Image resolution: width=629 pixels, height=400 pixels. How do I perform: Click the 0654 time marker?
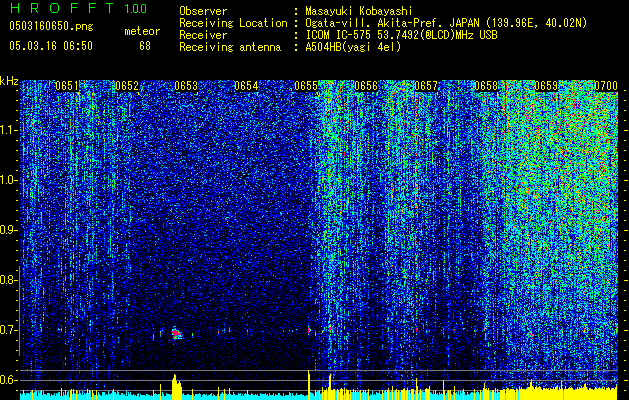246,86
